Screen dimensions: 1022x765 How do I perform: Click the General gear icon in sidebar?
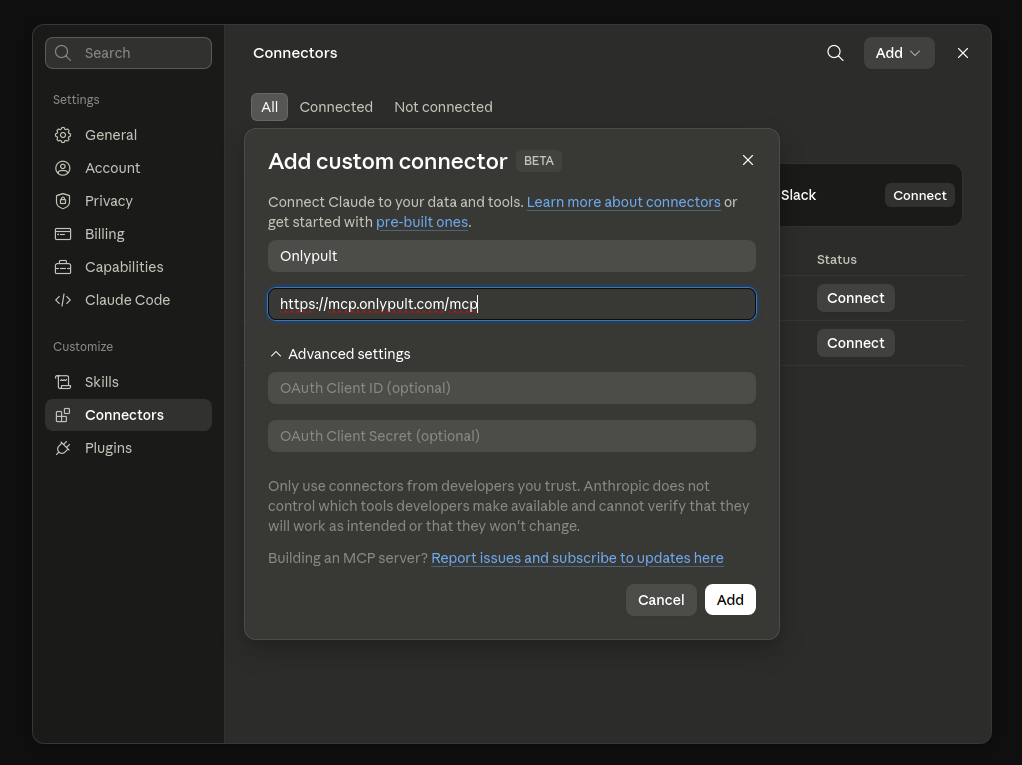tap(63, 135)
